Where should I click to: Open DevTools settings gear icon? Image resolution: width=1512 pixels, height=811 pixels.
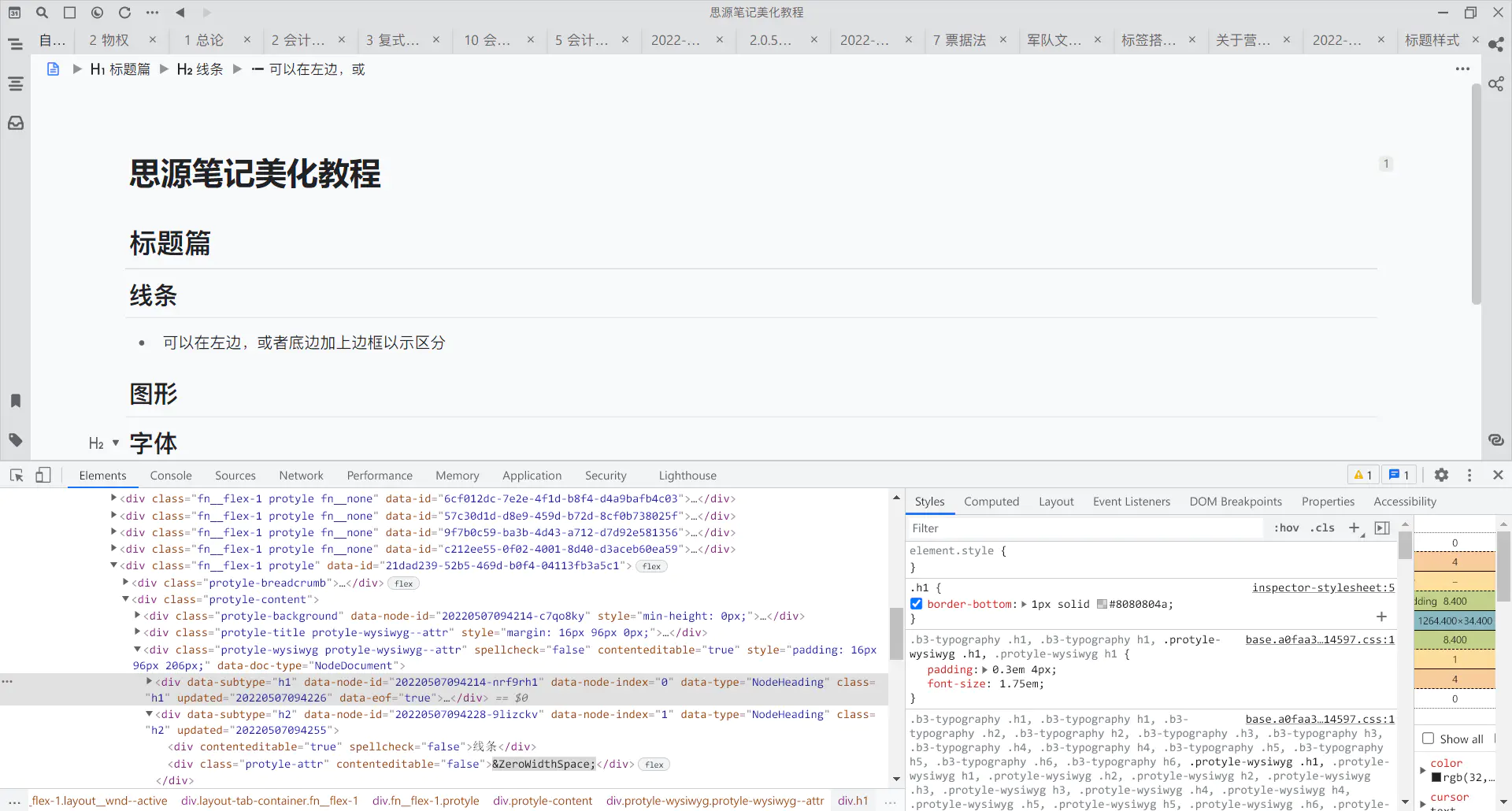click(x=1441, y=475)
